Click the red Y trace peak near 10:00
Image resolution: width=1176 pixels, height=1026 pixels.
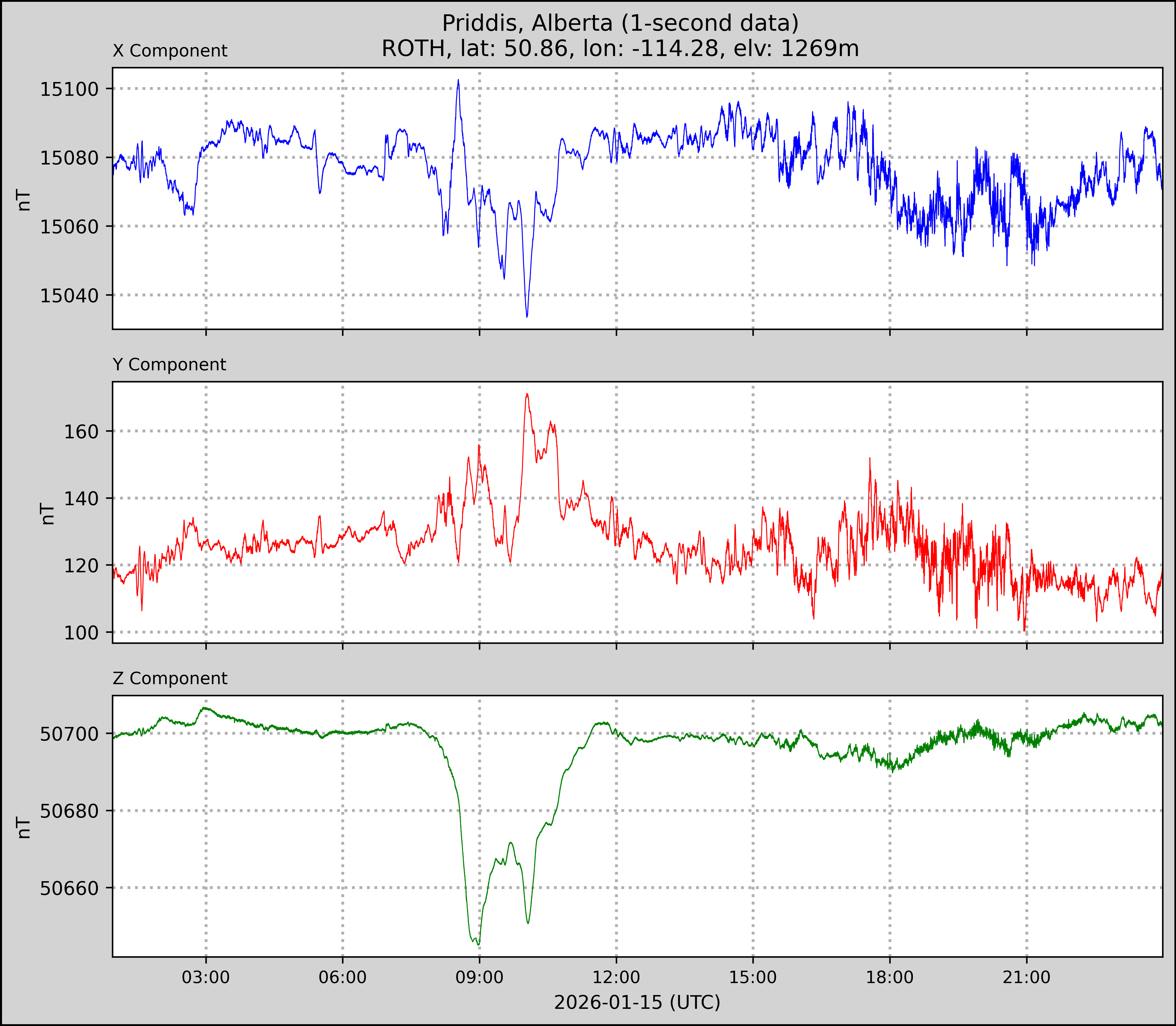[527, 394]
